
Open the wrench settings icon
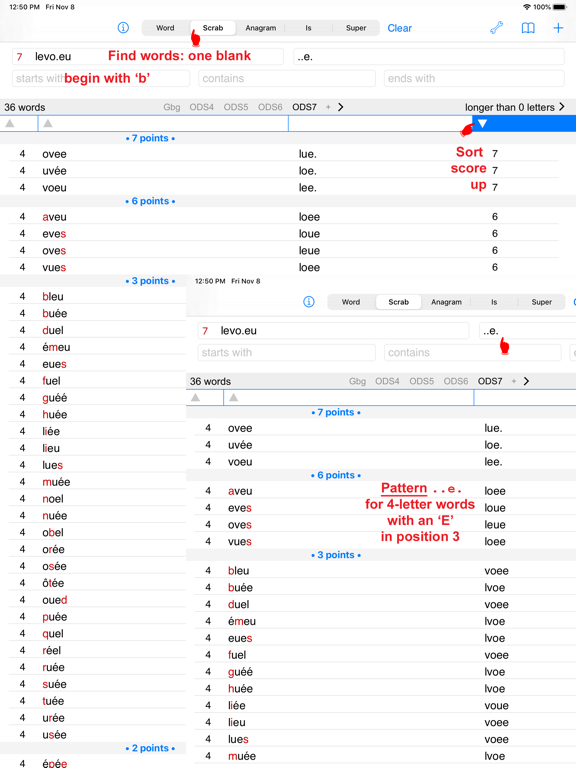point(497,28)
